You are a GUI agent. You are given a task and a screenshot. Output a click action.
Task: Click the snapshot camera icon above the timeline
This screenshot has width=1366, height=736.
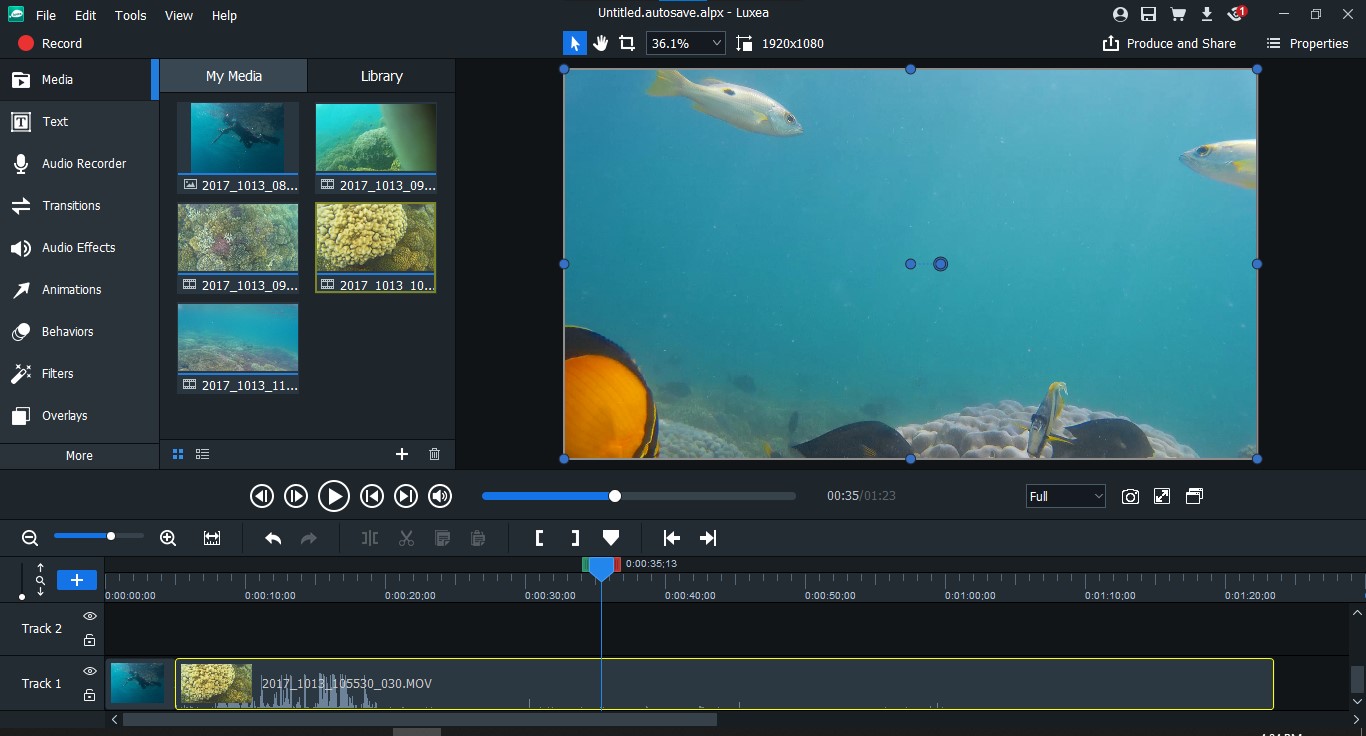(1130, 496)
